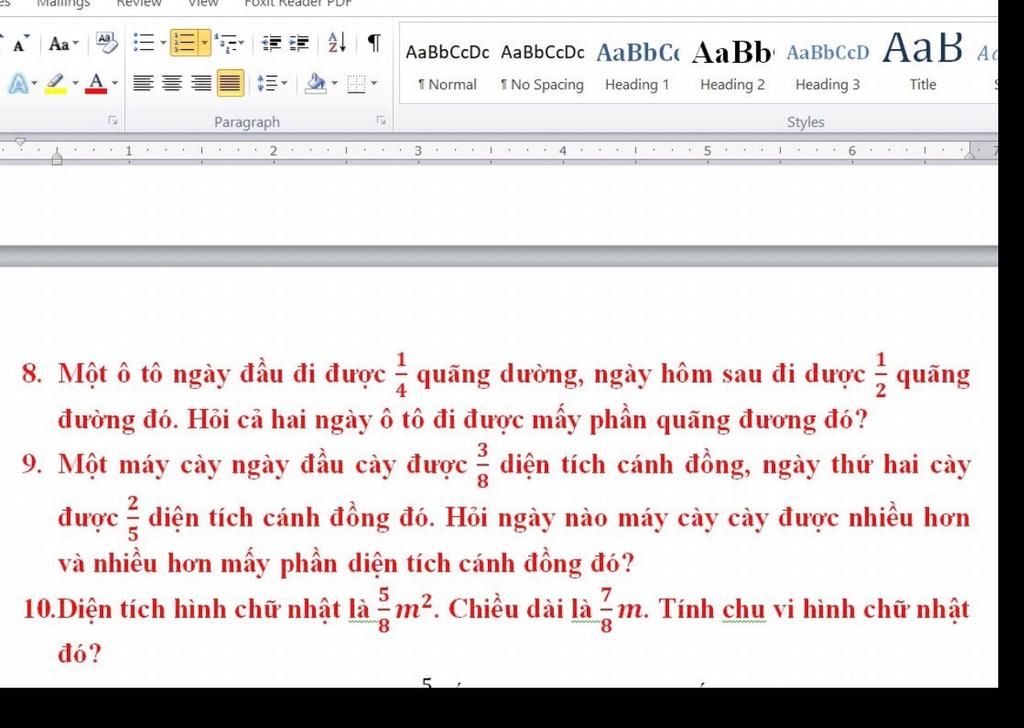Screen dimensions: 1024x728
Task: Insert a bulleted list
Action: point(144,43)
